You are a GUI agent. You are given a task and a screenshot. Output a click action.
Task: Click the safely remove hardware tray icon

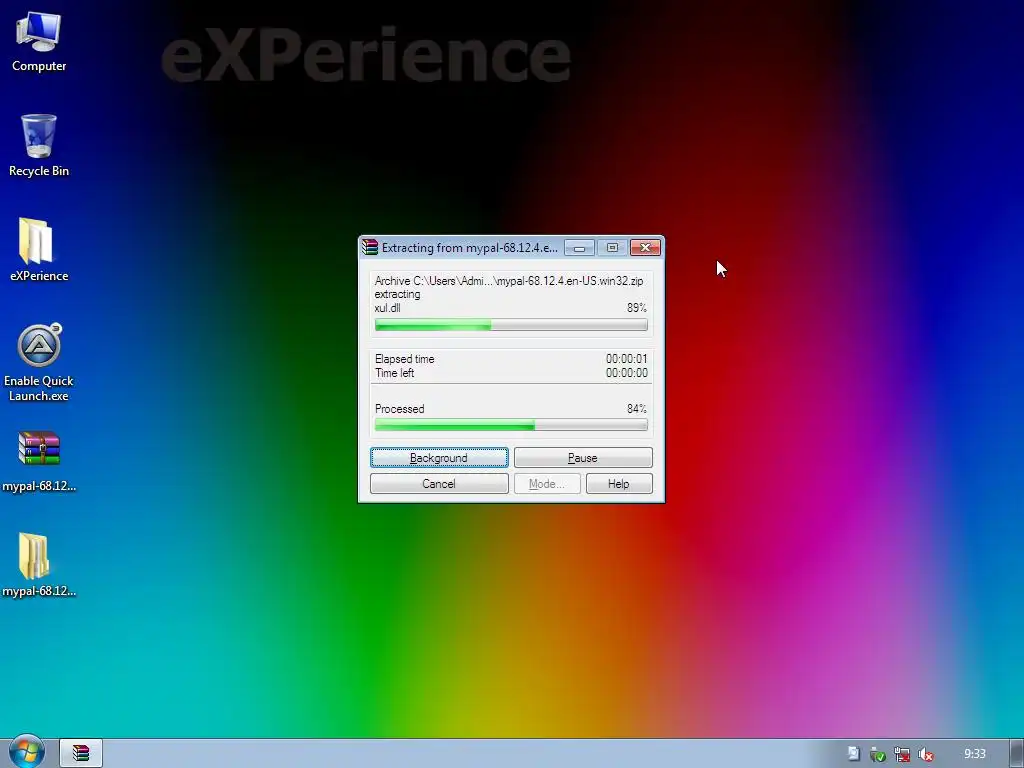[878, 754]
